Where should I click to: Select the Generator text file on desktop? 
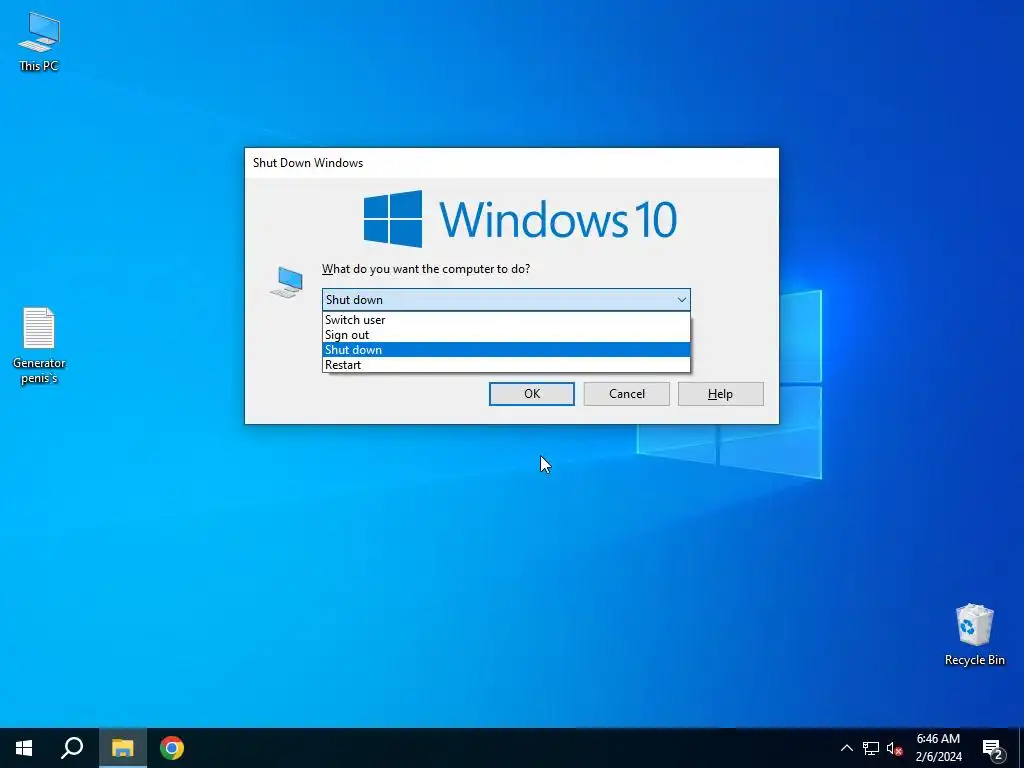click(x=39, y=345)
